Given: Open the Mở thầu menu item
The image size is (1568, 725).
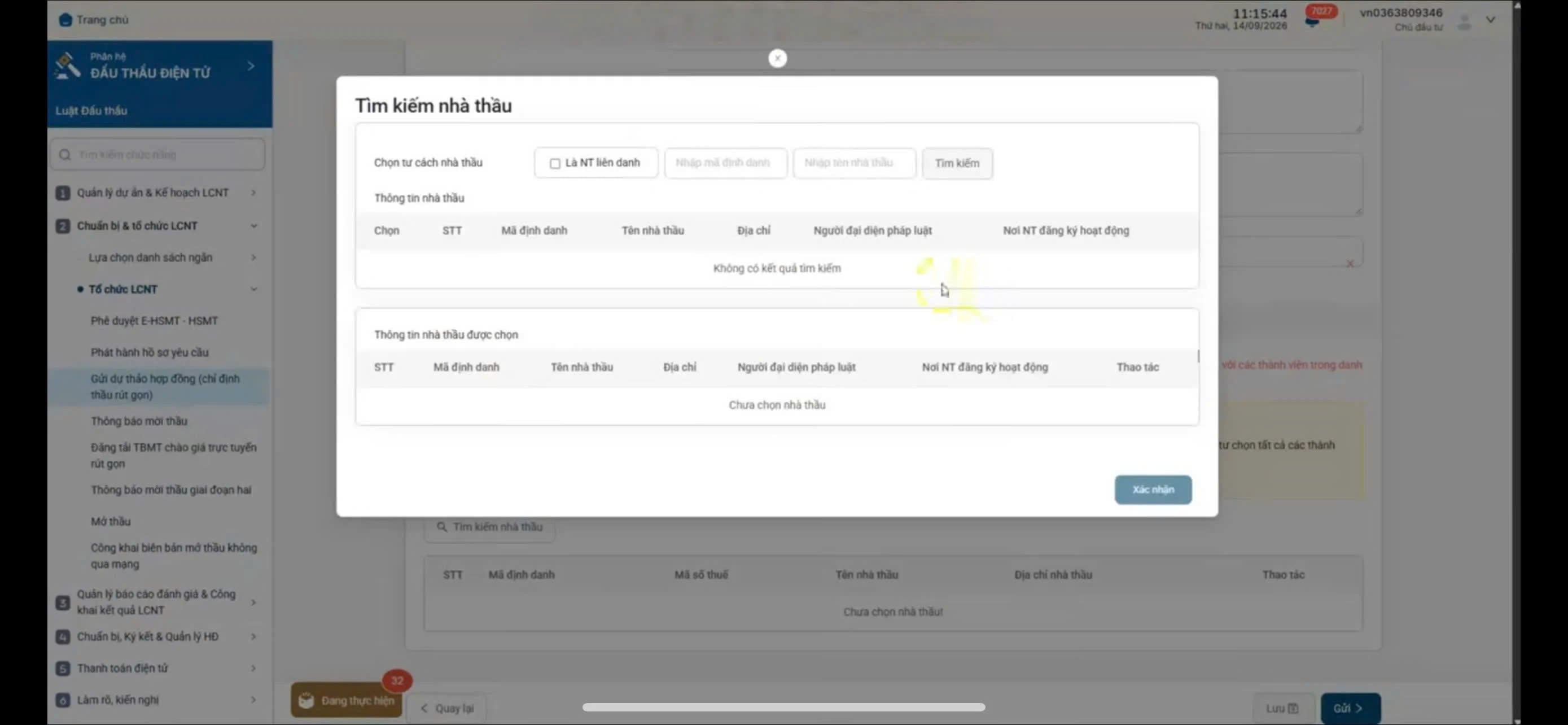Looking at the screenshot, I should tap(111, 522).
